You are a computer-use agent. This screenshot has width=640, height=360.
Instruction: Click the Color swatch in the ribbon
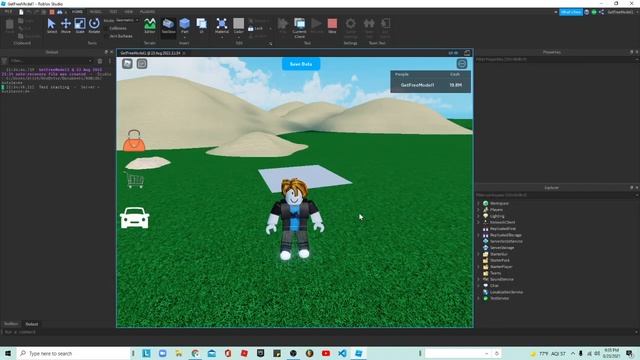click(239, 24)
